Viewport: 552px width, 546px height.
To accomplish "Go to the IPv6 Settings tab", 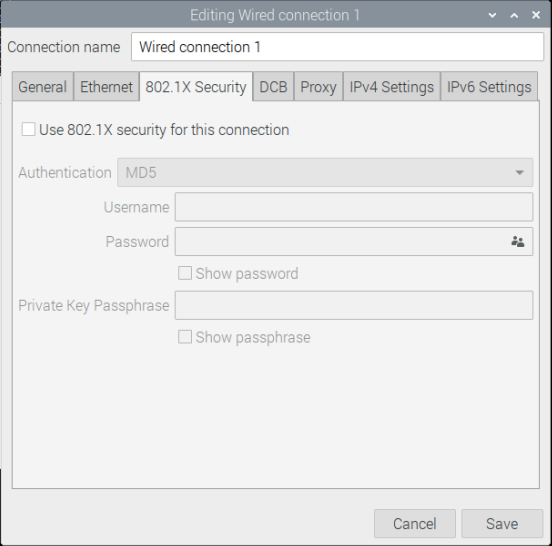I will coord(489,87).
